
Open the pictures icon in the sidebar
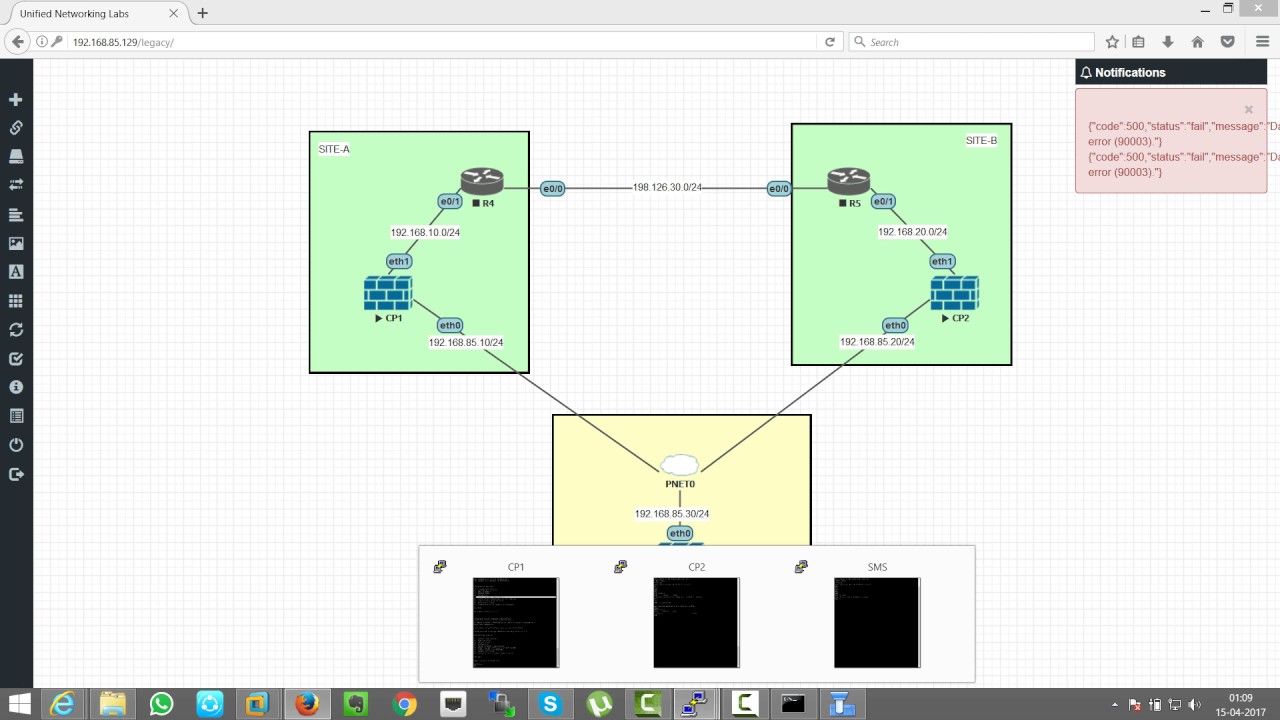point(16,243)
